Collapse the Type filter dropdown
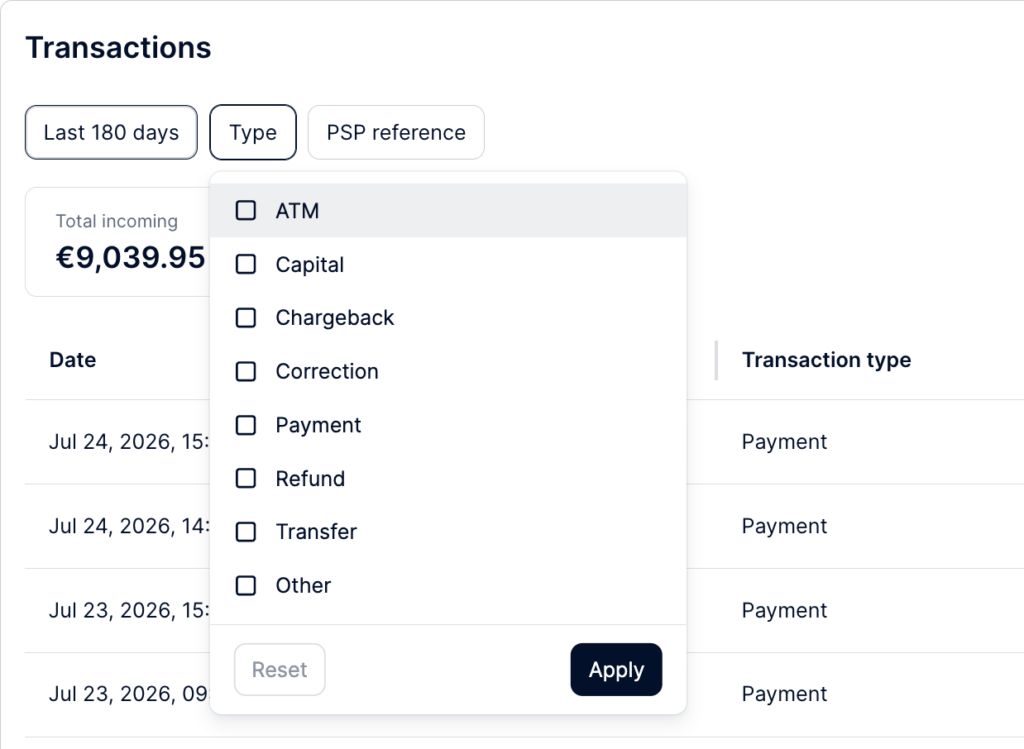This screenshot has height=749, width=1024. coord(253,133)
